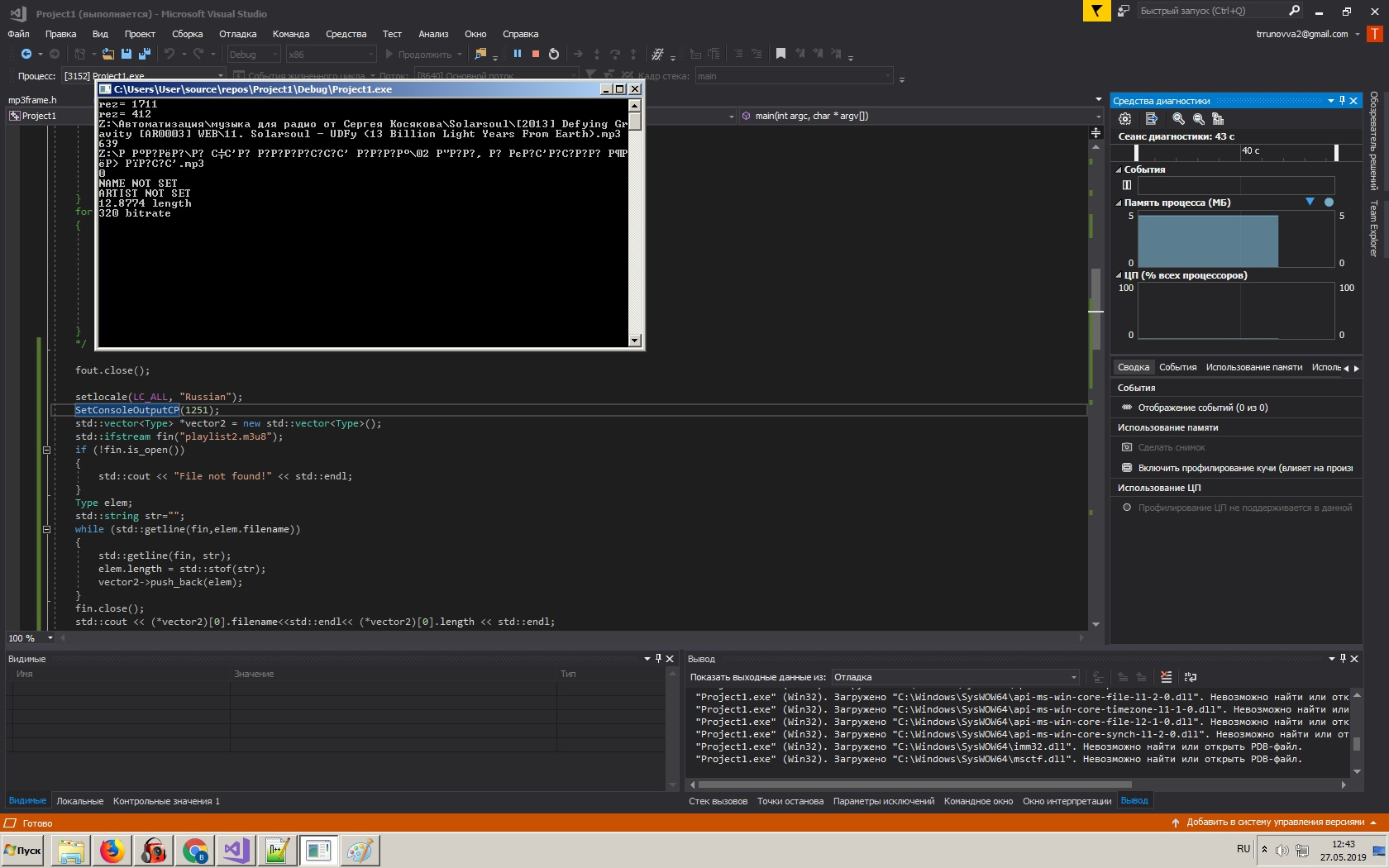Click the Quick Launch search magnifier
The width and height of the screenshot is (1389, 868).
(1294, 11)
